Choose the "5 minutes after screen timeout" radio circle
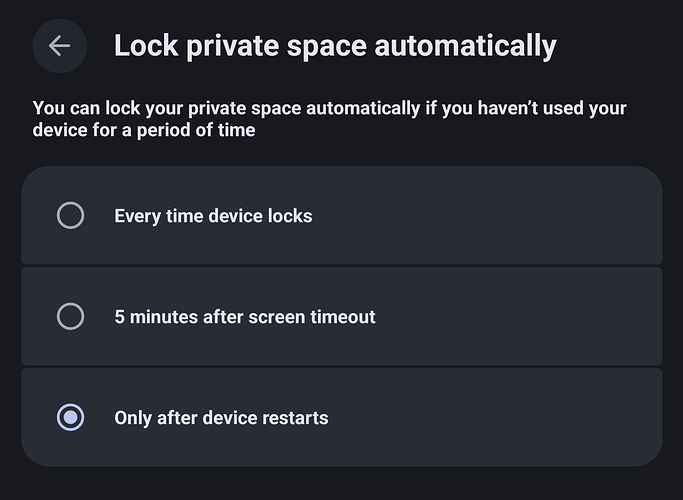683x500 pixels. click(x=70, y=317)
